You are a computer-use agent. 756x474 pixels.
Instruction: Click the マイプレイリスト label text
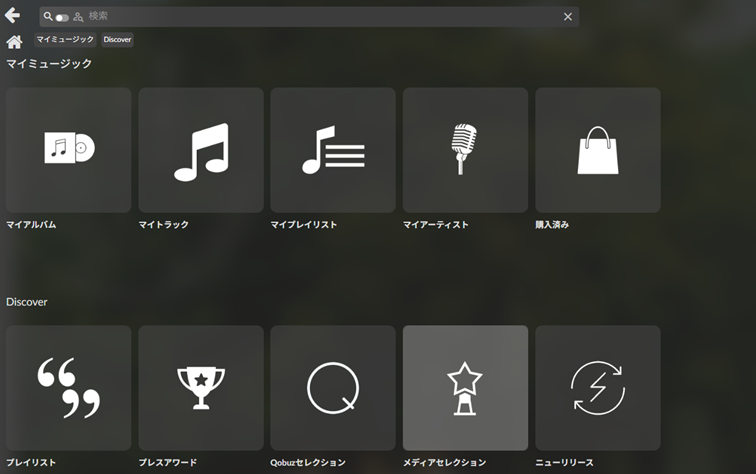pos(304,225)
